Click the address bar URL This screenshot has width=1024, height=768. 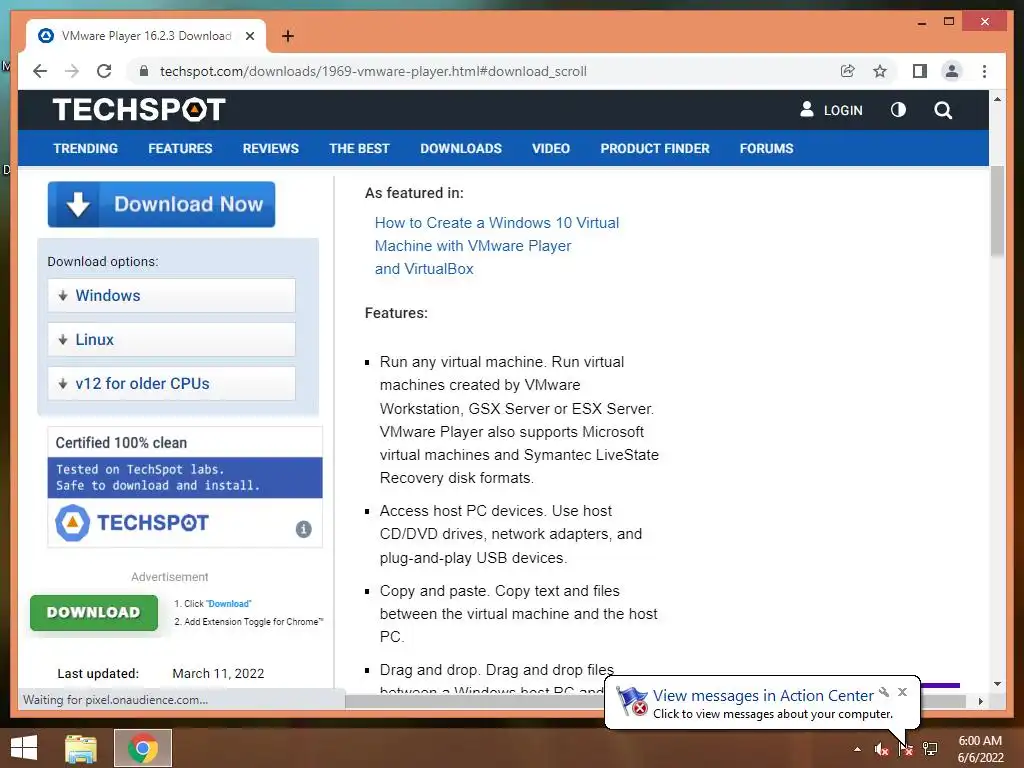click(x=373, y=71)
